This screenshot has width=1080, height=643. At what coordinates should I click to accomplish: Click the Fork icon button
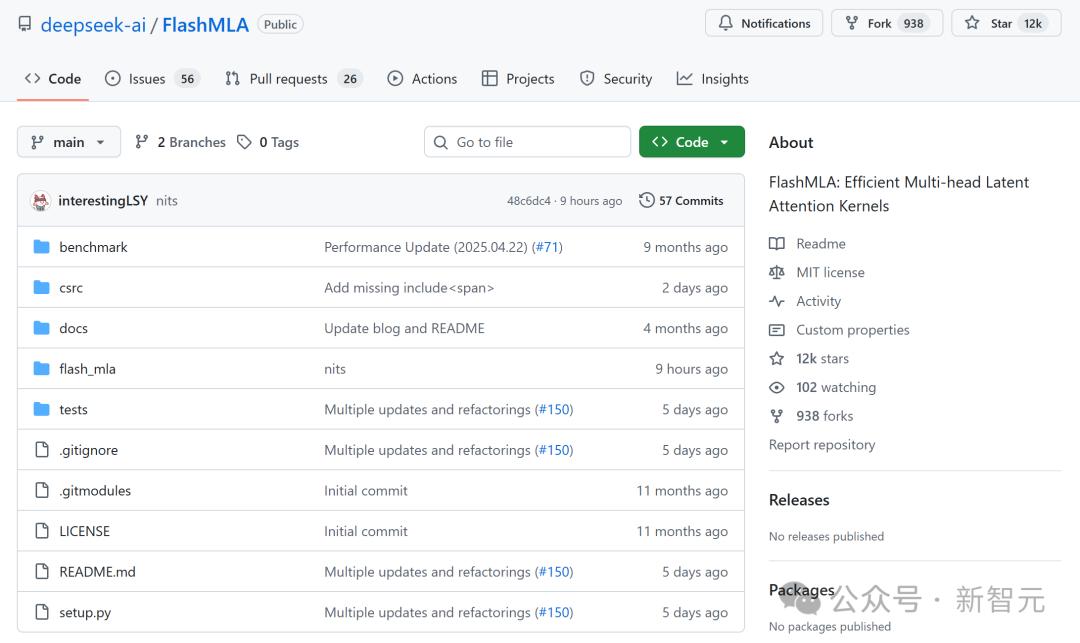click(x=852, y=23)
